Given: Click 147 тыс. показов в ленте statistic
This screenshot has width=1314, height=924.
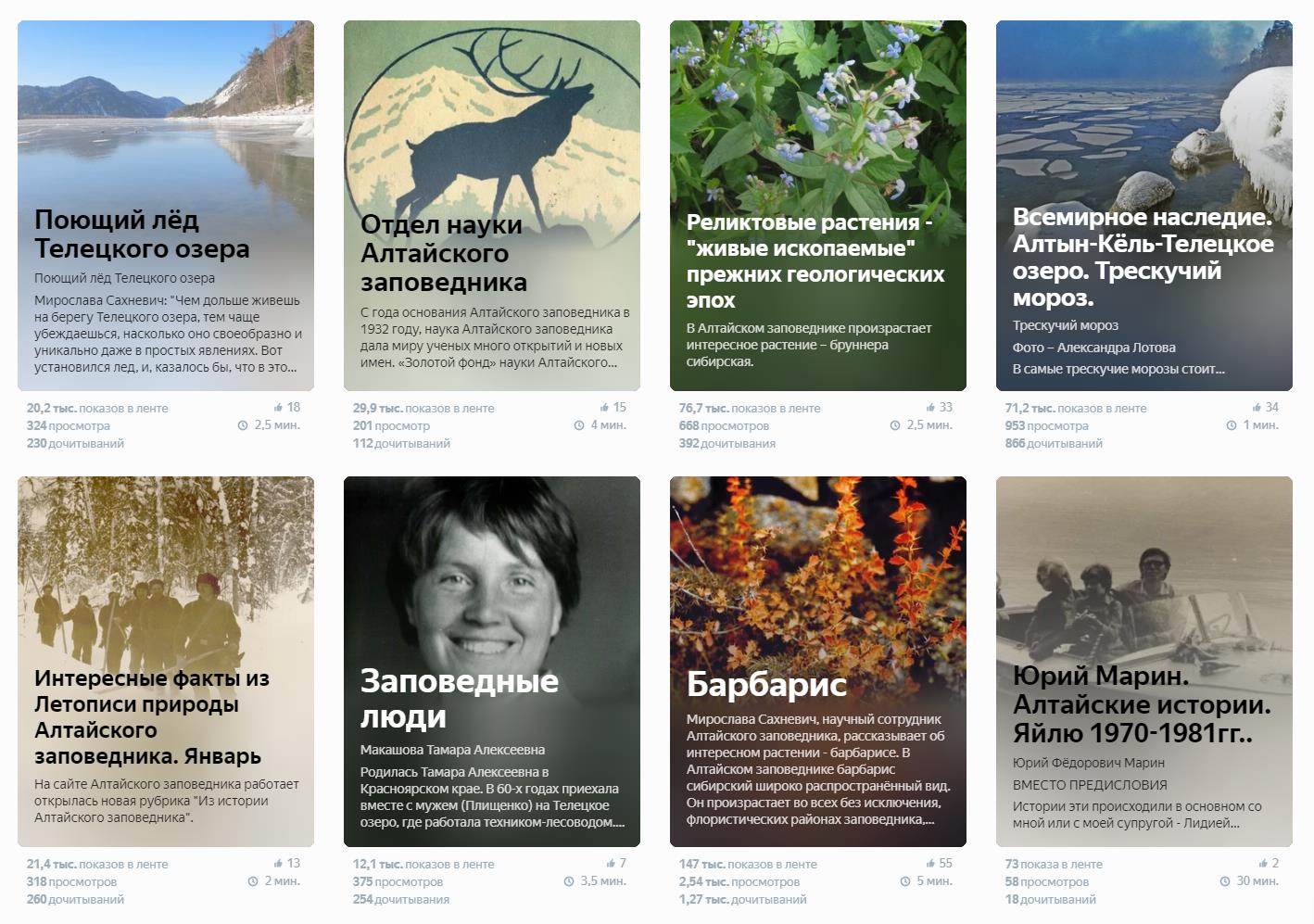Looking at the screenshot, I should pyautogui.click(x=748, y=864).
